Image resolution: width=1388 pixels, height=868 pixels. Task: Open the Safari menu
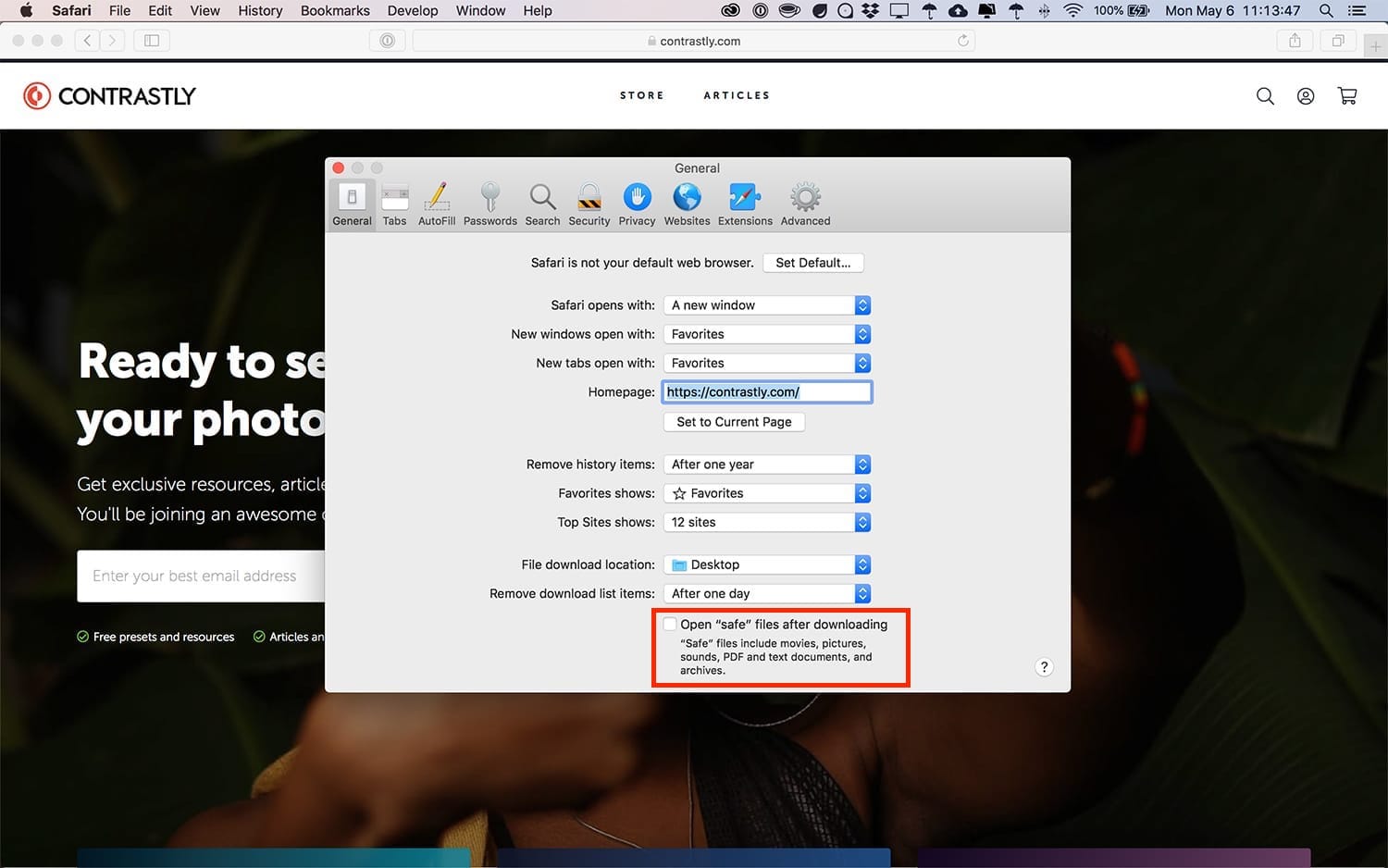71,10
